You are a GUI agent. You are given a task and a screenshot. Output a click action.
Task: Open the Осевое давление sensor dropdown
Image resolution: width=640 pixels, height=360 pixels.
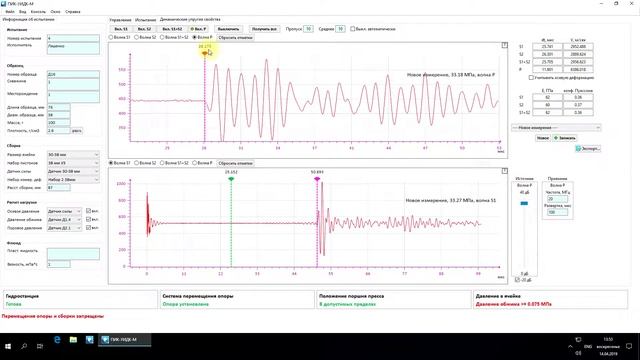click(64, 211)
